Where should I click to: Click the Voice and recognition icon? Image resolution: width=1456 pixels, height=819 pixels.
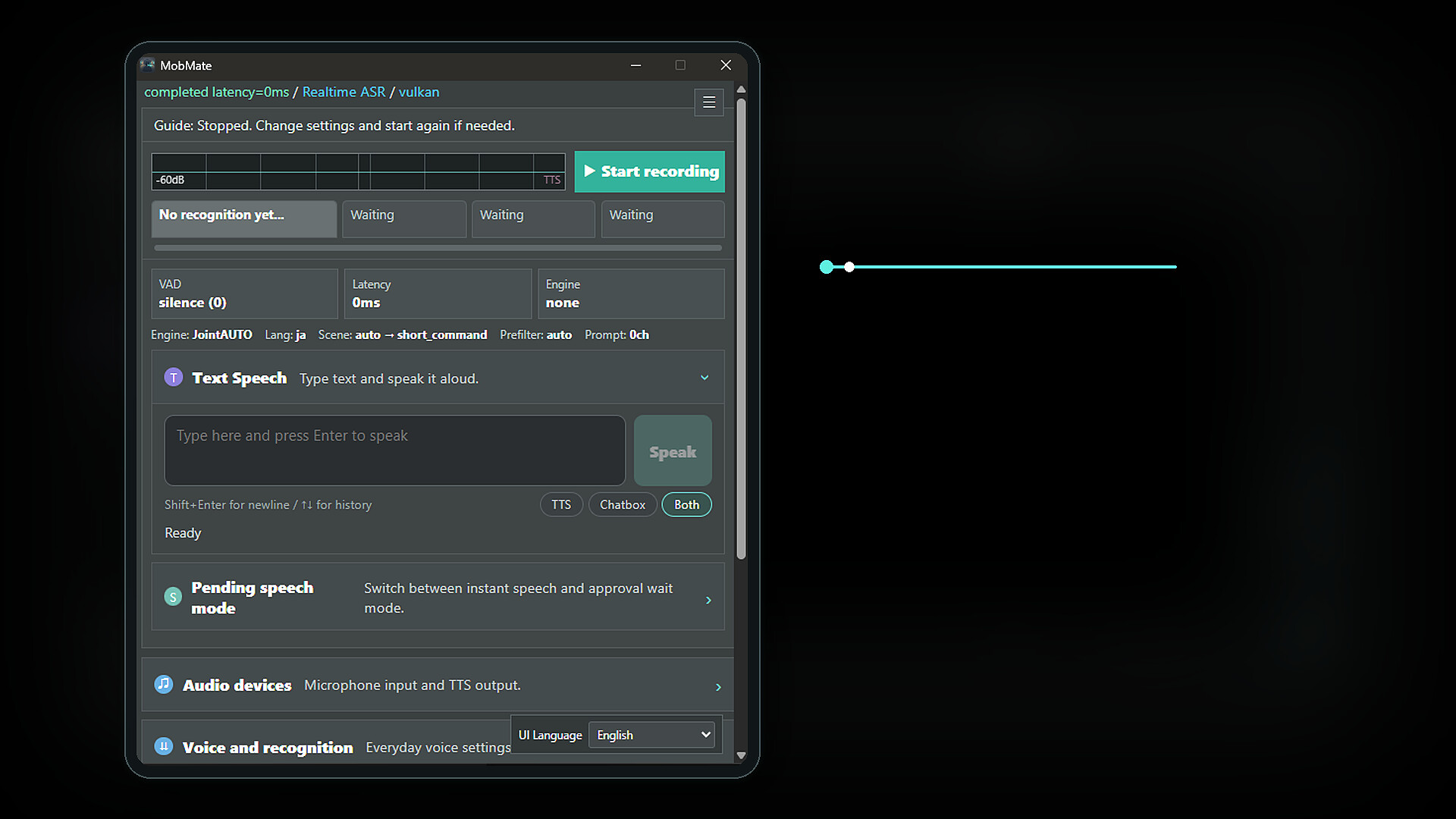164,747
